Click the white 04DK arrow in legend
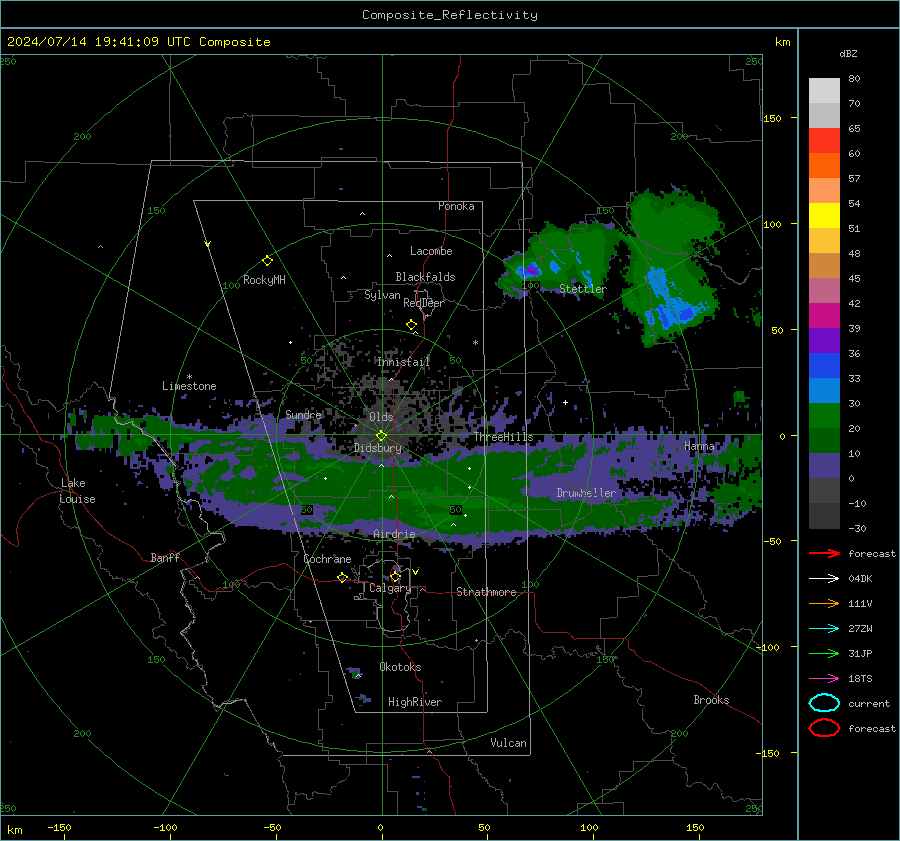 coord(824,578)
